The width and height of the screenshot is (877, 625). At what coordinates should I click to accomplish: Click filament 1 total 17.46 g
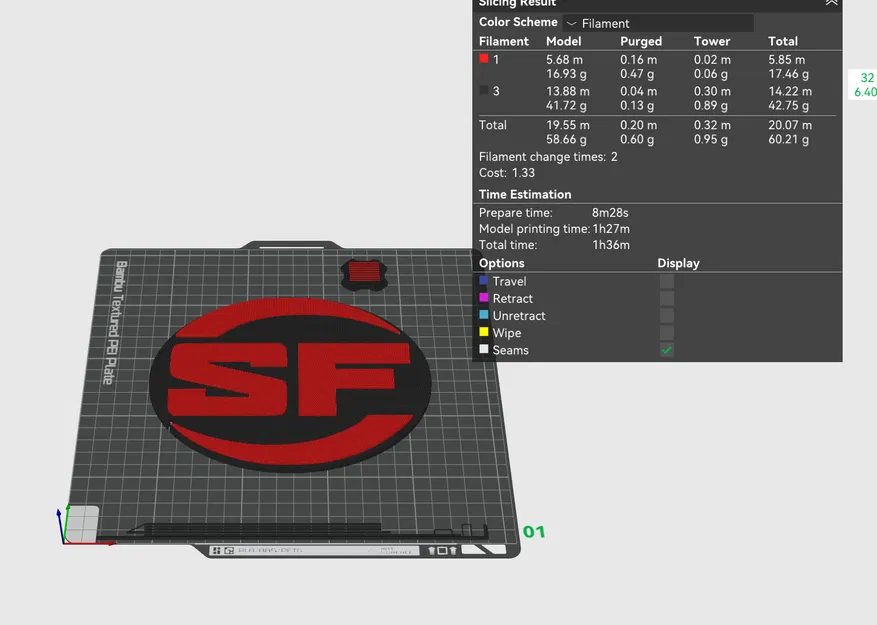click(x=788, y=74)
